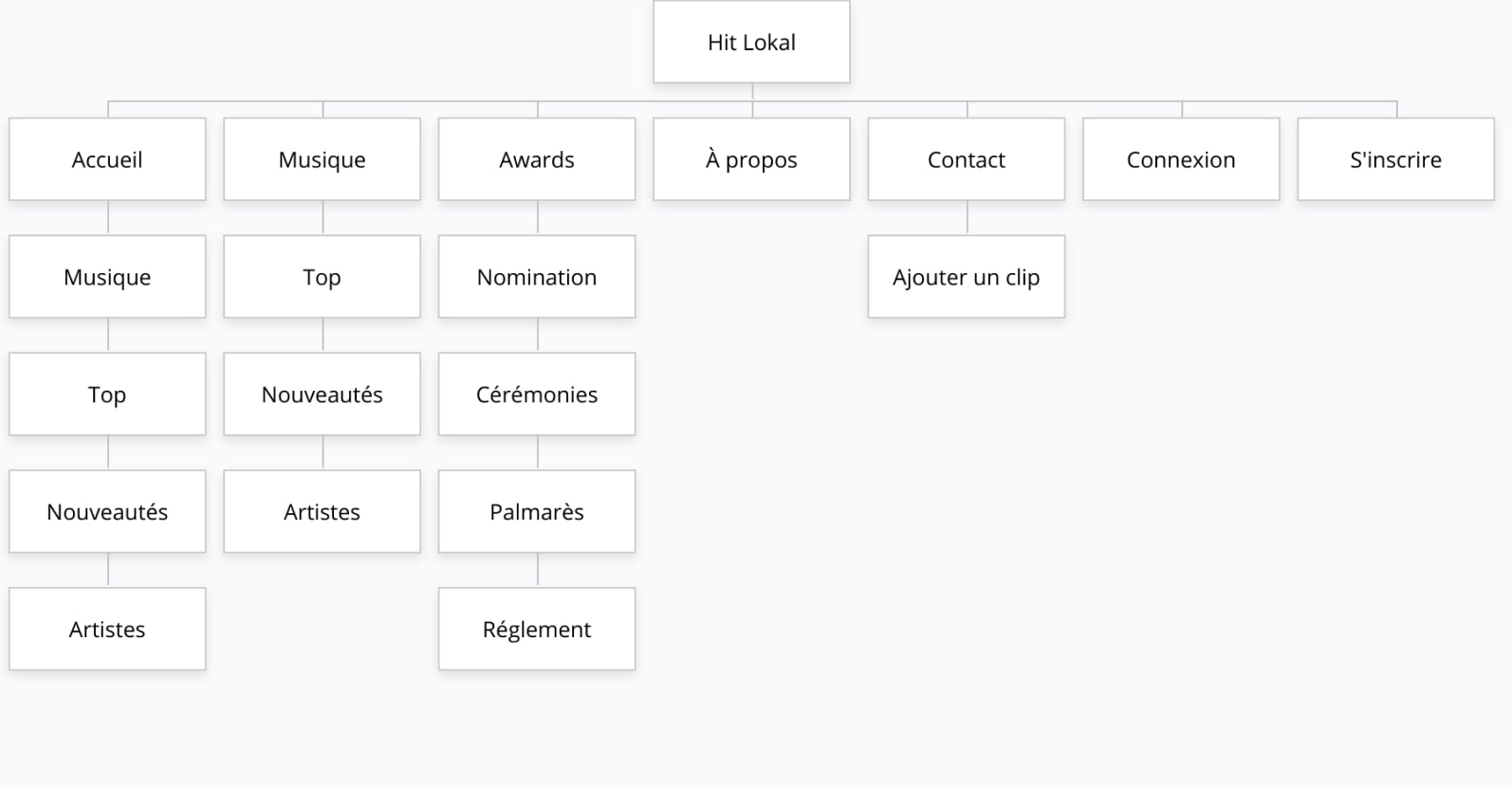
Task: Click Musique box under Accueil
Action: [x=107, y=277]
